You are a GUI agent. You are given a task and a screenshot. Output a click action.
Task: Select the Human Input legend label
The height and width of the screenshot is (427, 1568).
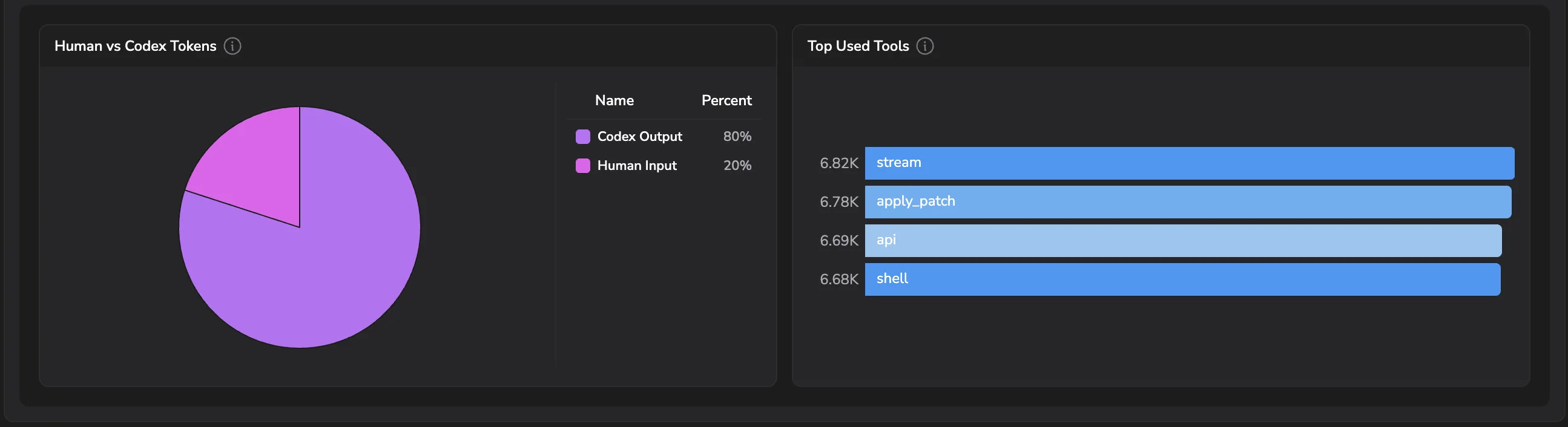637,166
